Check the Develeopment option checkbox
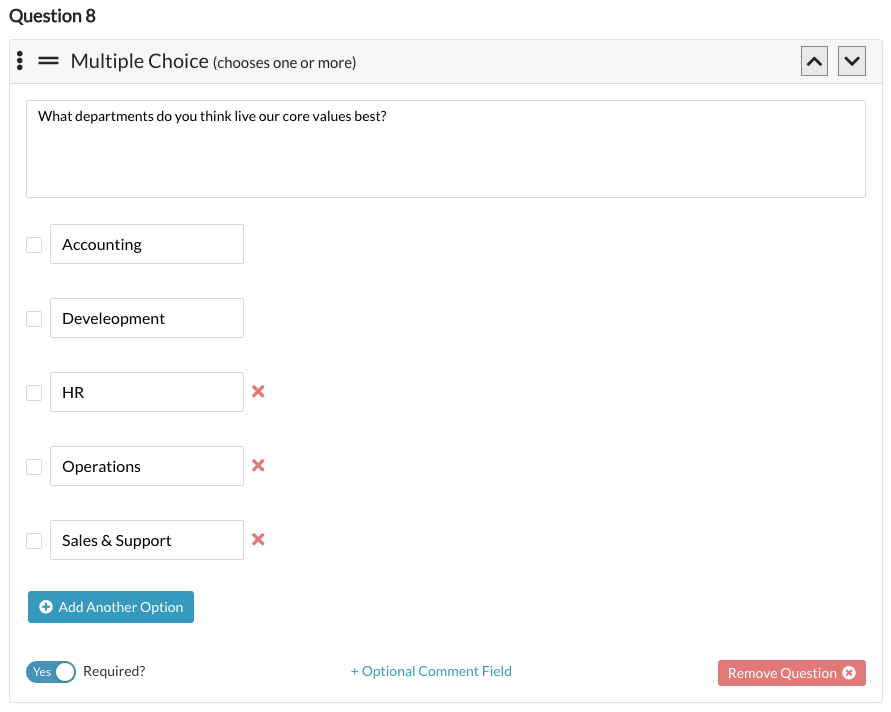The image size is (891, 712). (33, 317)
